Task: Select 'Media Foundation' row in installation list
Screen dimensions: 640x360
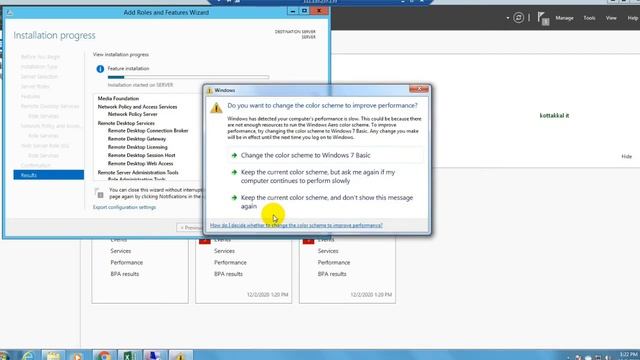Action: [x=118, y=98]
